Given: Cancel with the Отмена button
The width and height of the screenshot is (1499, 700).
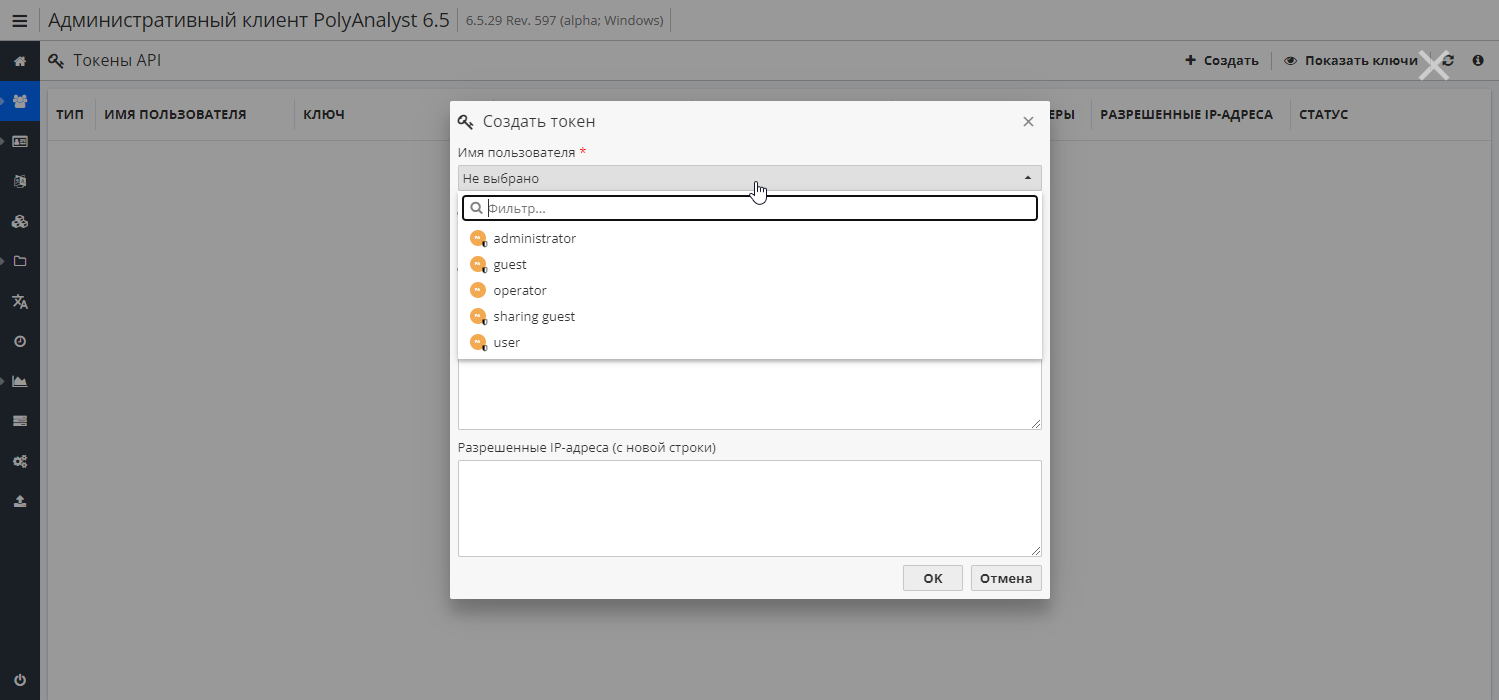Looking at the screenshot, I should tap(1006, 578).
